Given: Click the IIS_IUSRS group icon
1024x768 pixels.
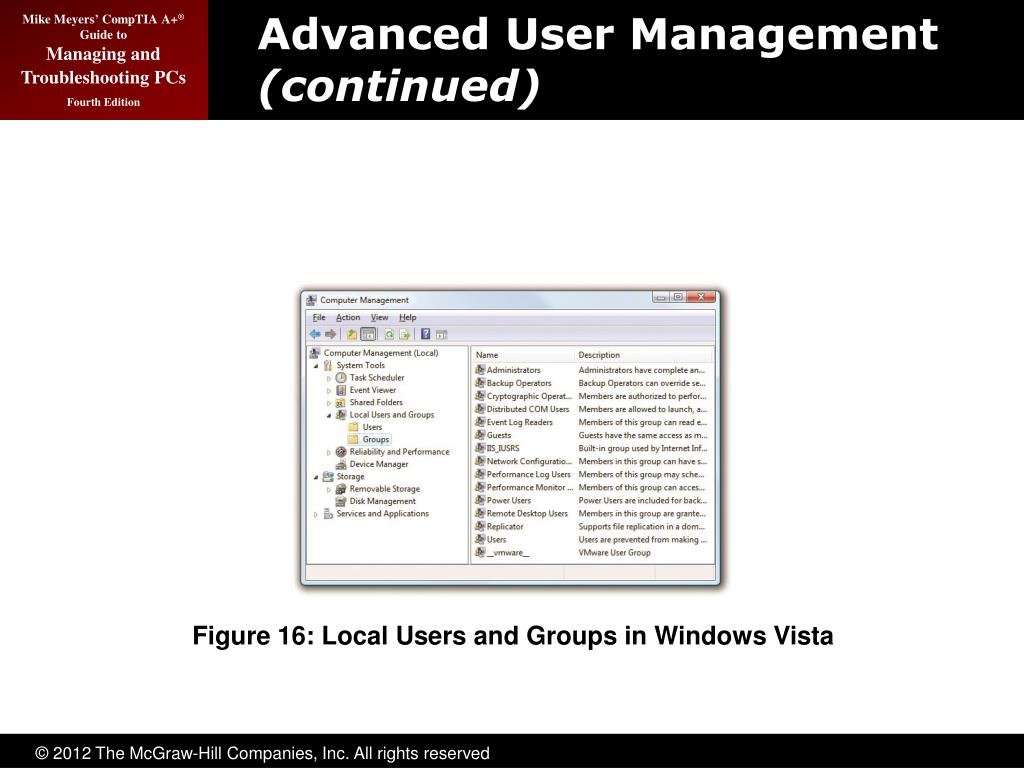Looking at the screenshot, I should point(480,448).
